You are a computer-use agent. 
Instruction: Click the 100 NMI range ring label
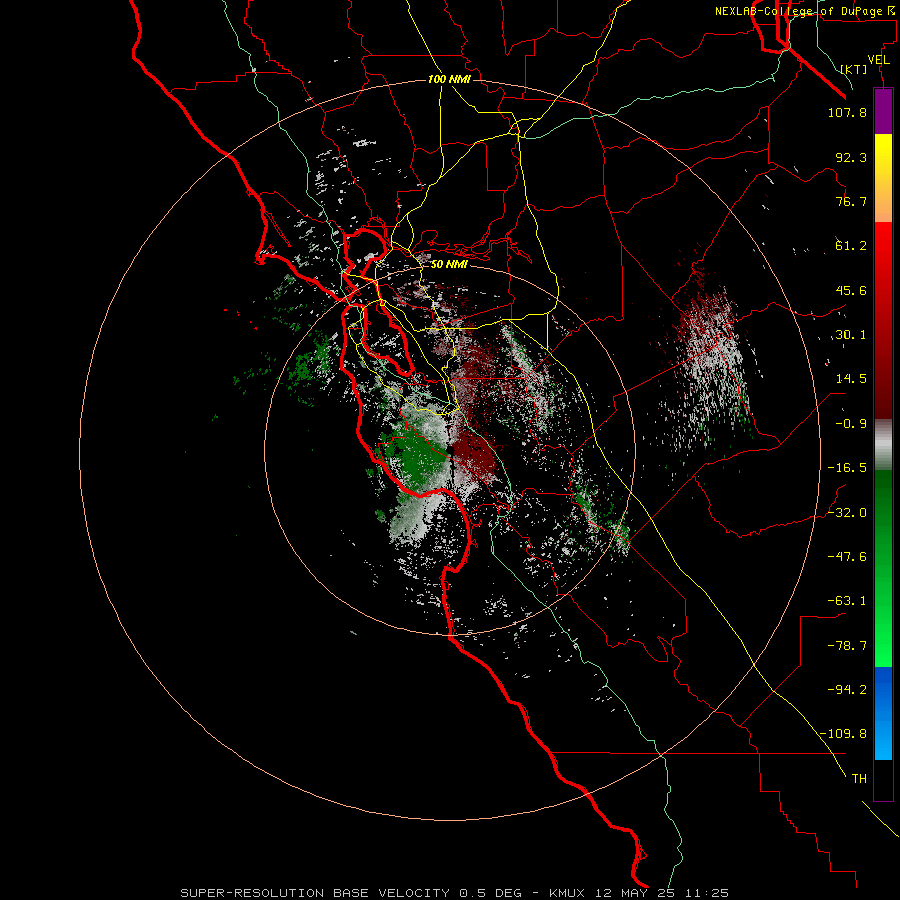[x=449, y=79]
